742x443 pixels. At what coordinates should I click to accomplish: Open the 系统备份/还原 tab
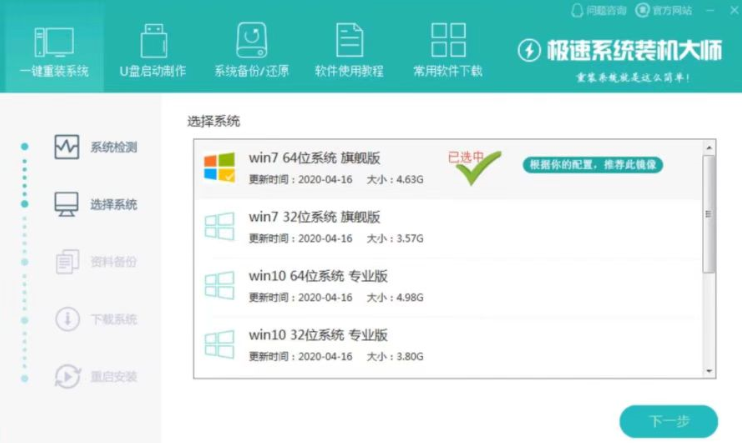coord(251,51)
